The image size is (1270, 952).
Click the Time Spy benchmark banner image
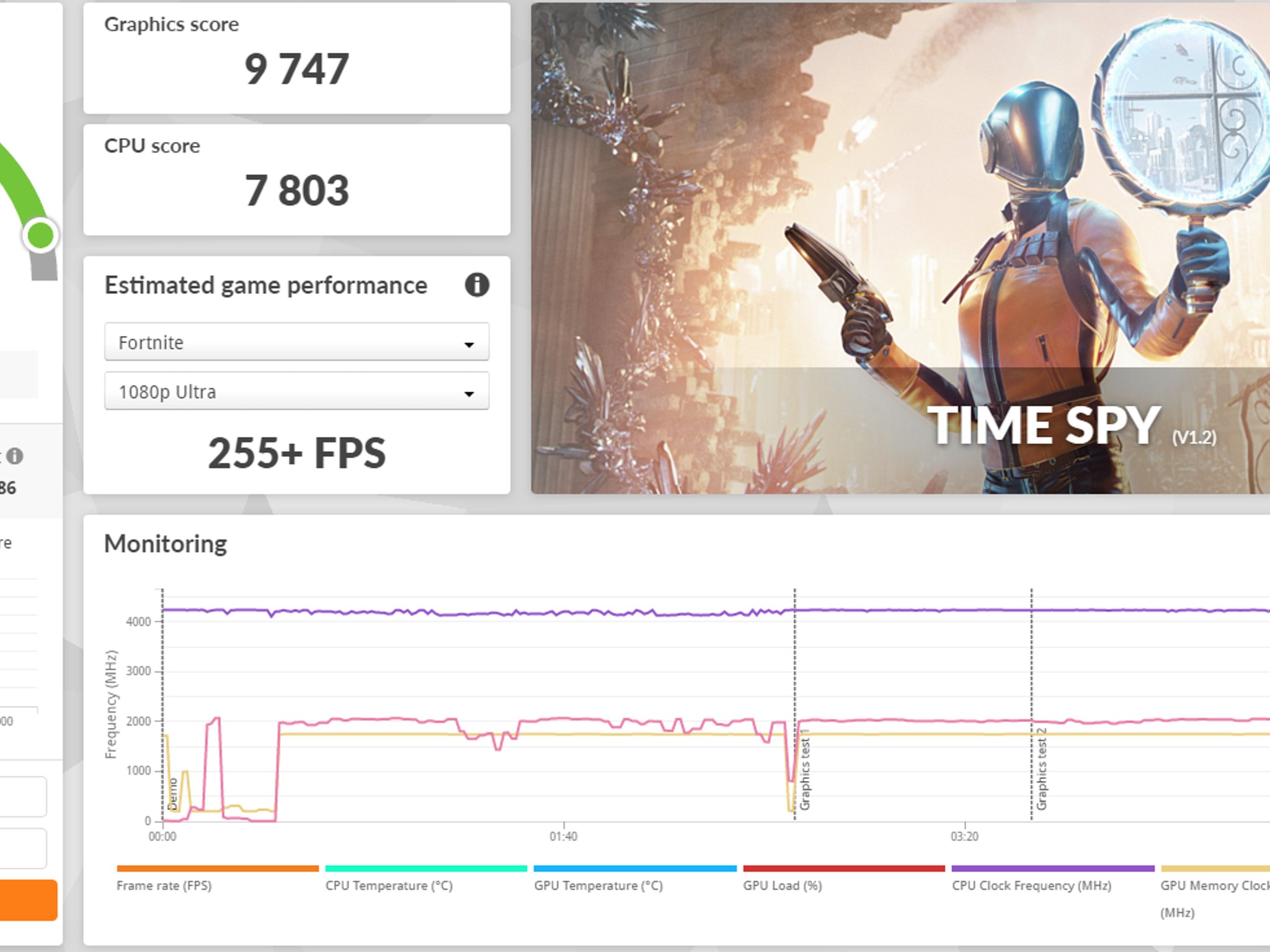[x=899, y=248]
